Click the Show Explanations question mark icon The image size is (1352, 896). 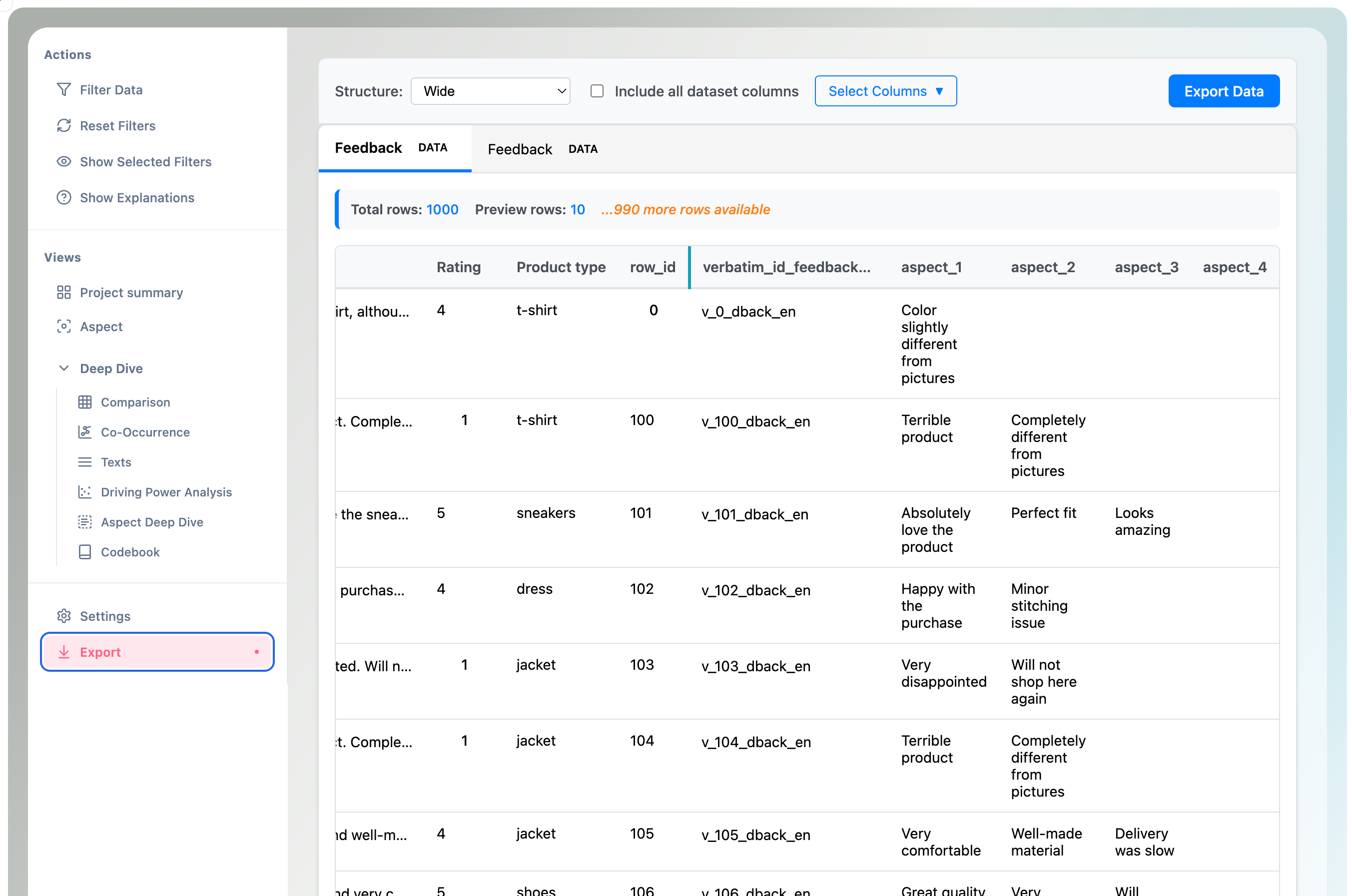click(63, 198)
